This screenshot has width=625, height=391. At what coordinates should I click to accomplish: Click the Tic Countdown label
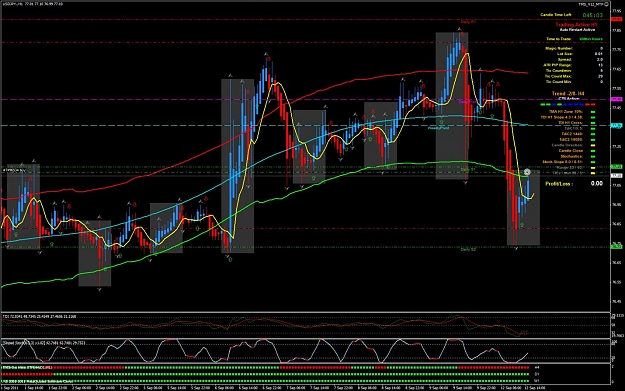pyautogui.click(x=558, y=71)
